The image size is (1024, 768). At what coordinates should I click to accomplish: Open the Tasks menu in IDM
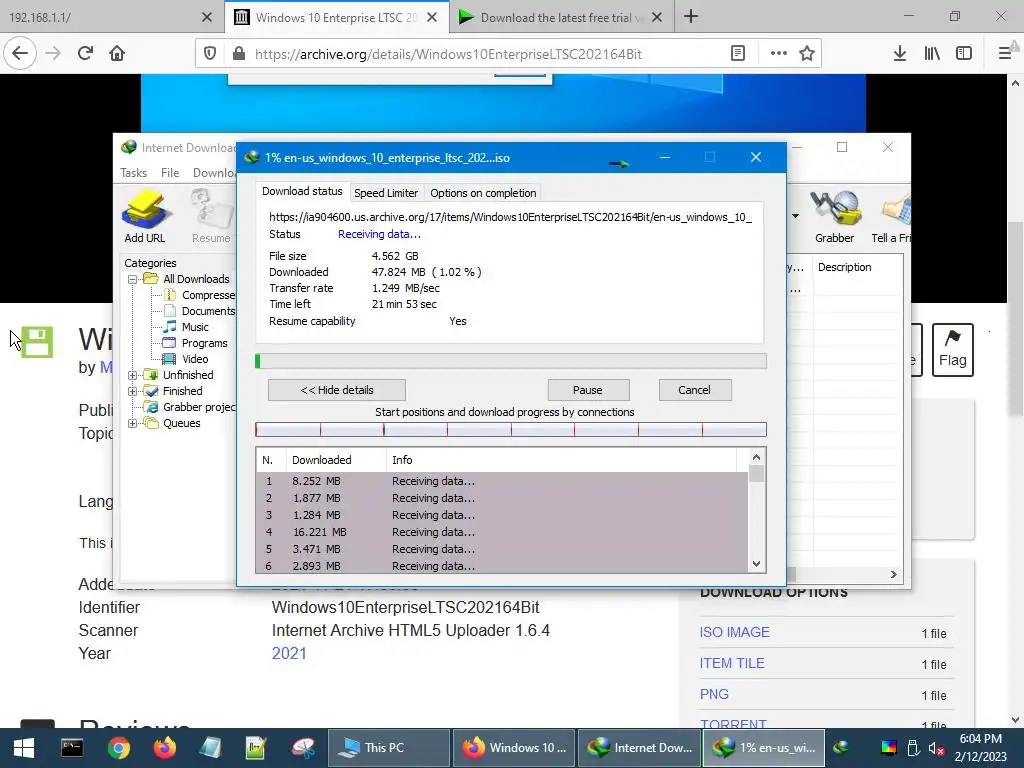tap(133, 172)
